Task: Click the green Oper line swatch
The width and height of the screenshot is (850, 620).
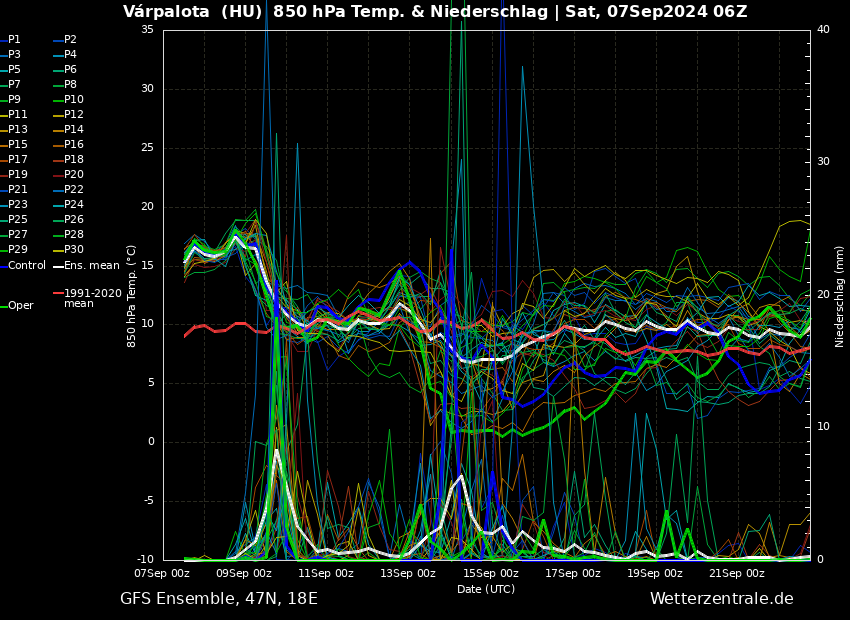Action: pos(4,306)
